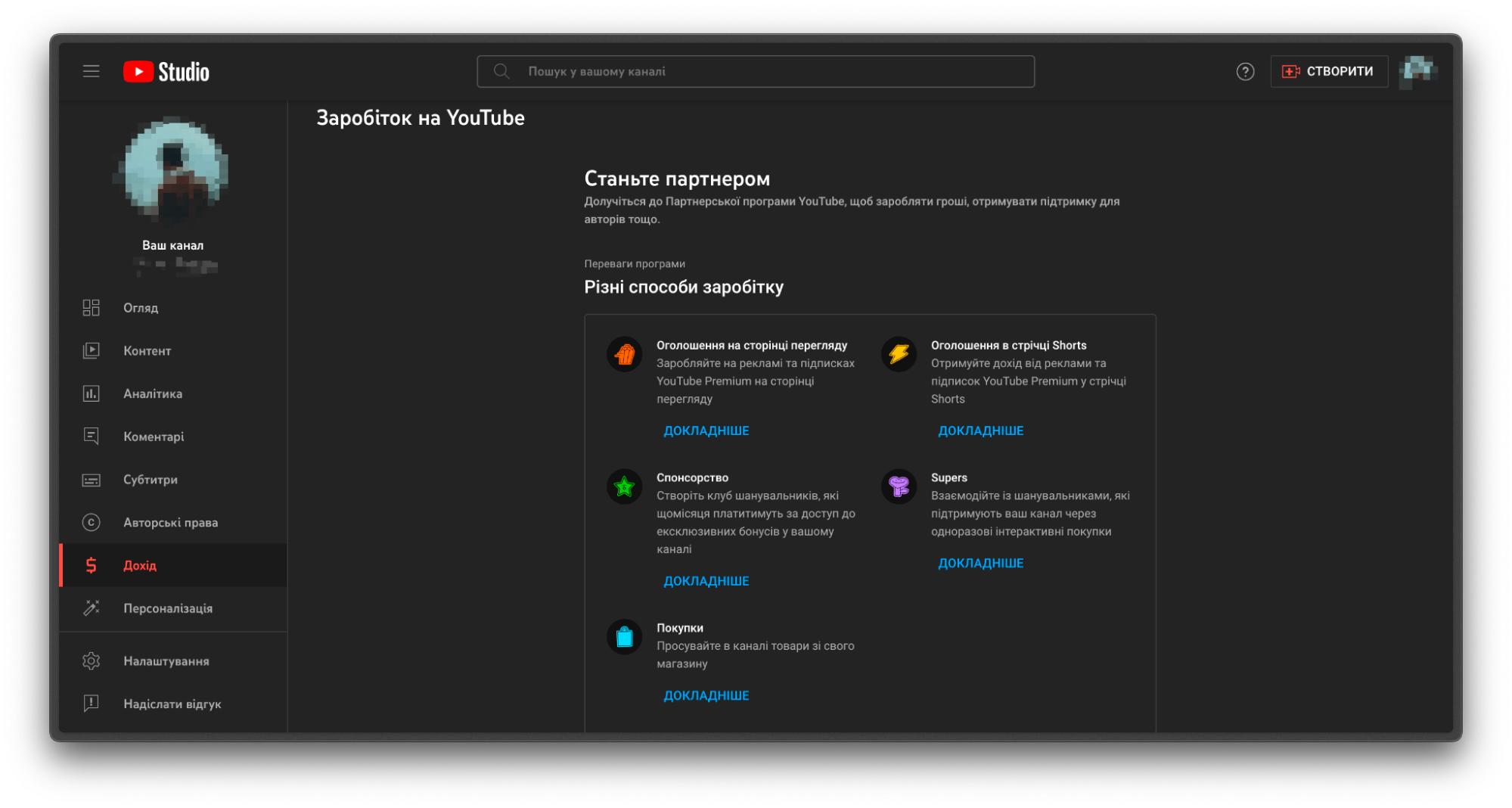Click the YouTube Studio logo
Viewport: 1512px width, 808px height.
[166, 71]
